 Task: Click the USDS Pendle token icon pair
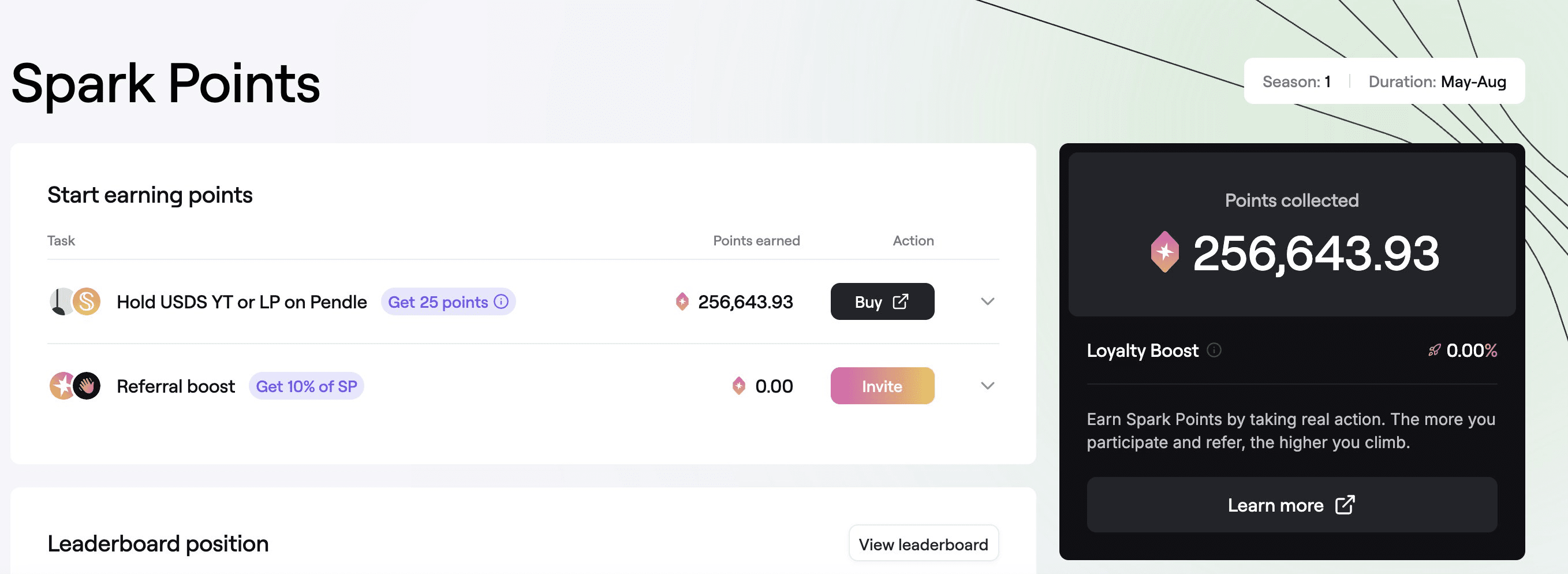pos(75,302)
